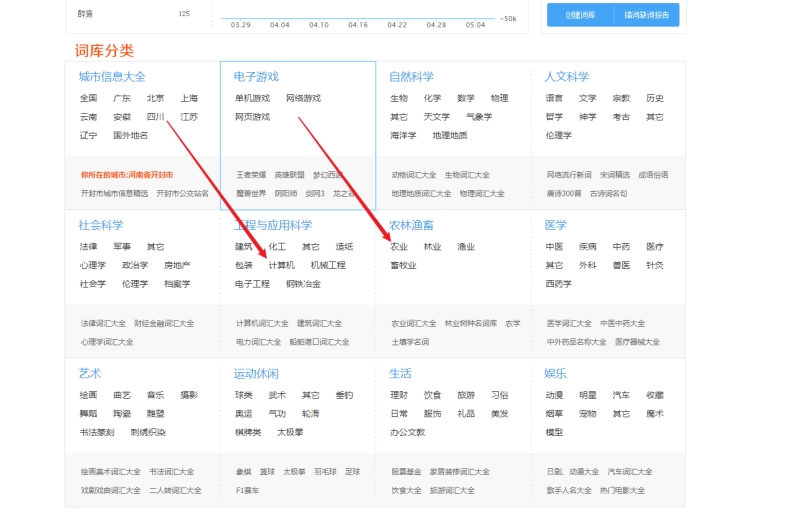The height and width of the screenshot is (516, 790).
Task: Open the 英雄联盟 lexicon link
Action: (289, 175)
